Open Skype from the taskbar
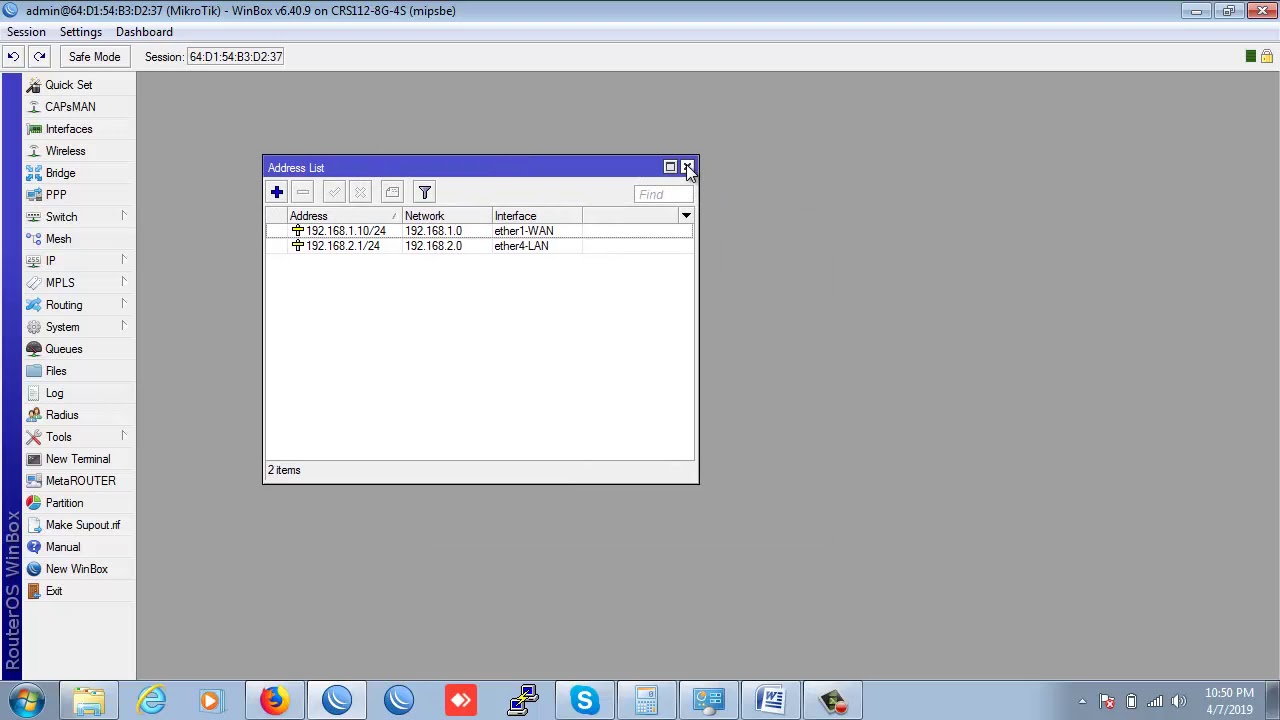This screenshot has width=1280, height=720. 584,701
